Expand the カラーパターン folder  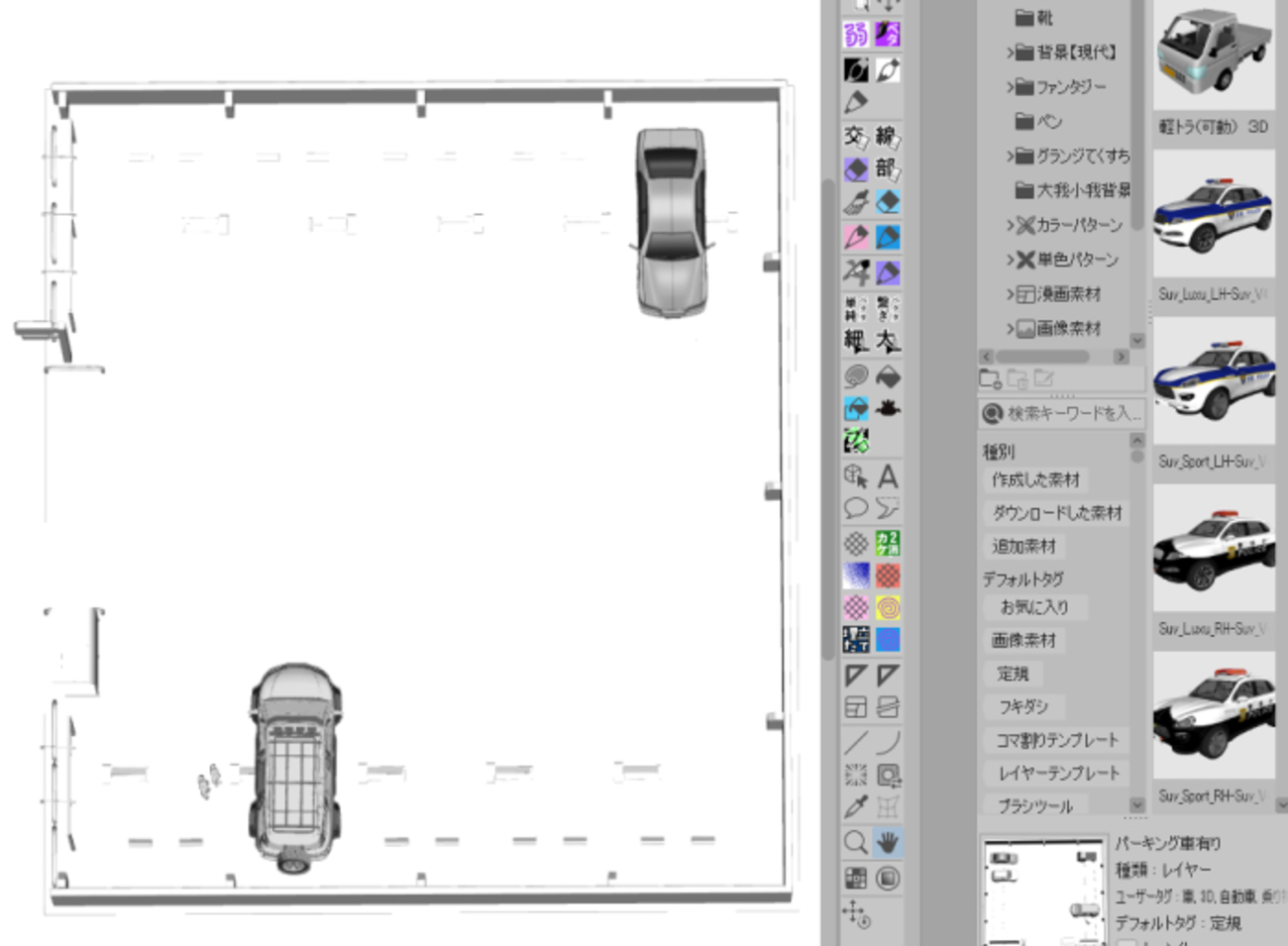click(1010, 226)
